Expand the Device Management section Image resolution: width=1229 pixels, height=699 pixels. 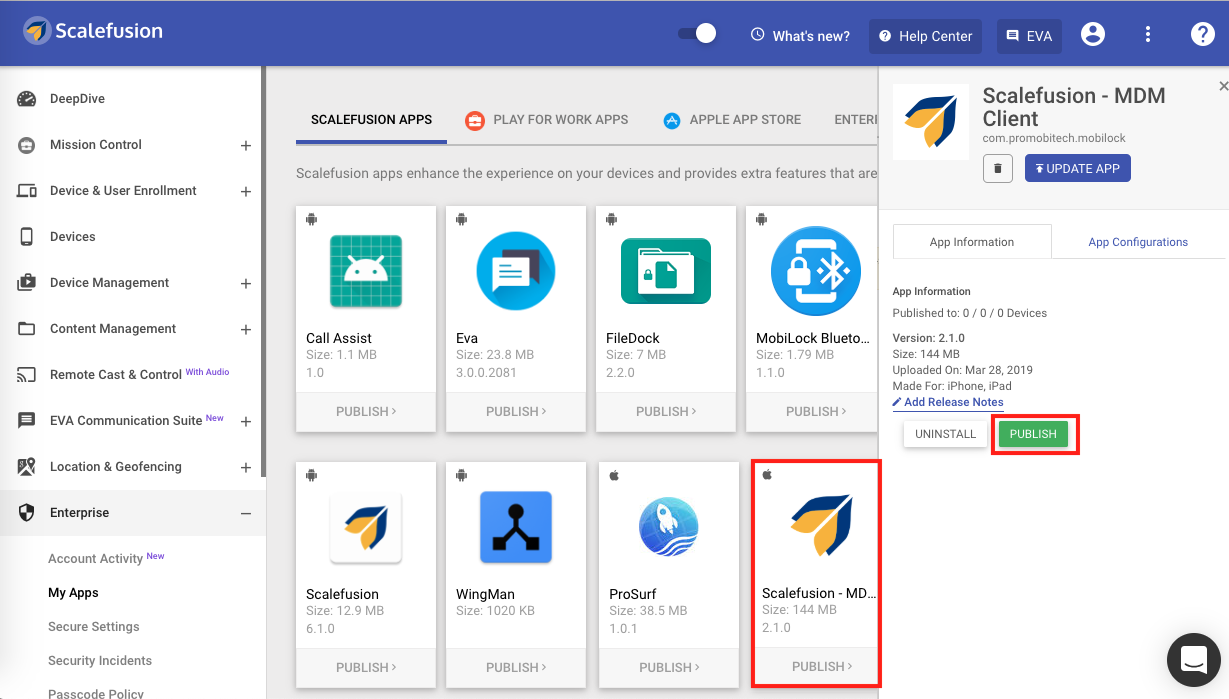coord(246,283)
